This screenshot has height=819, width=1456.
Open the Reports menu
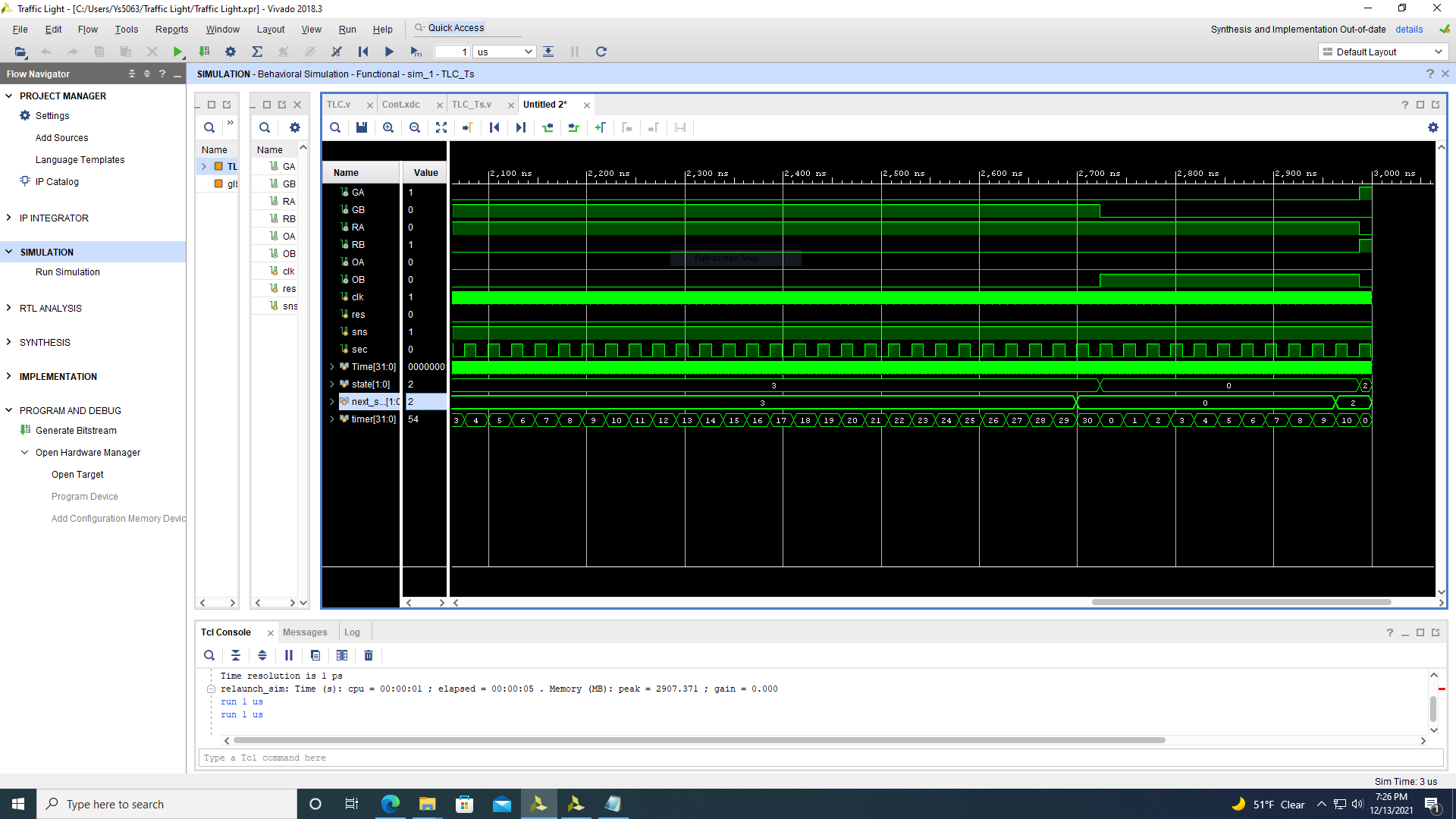point(171,30)
